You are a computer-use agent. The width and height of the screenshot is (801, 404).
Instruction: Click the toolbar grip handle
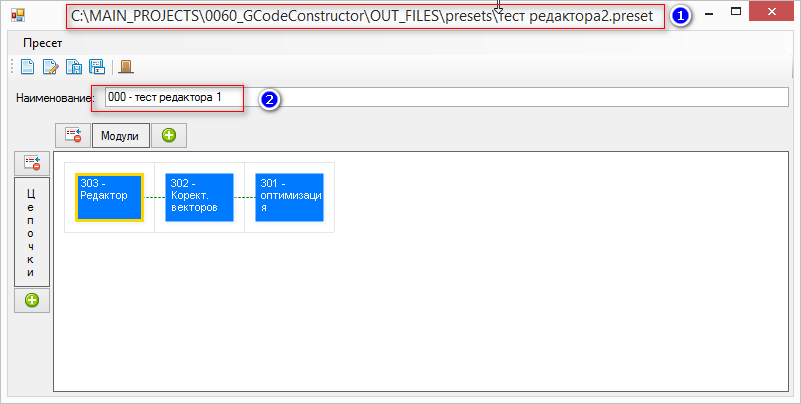pyautogui.click(x=12, y=67)
